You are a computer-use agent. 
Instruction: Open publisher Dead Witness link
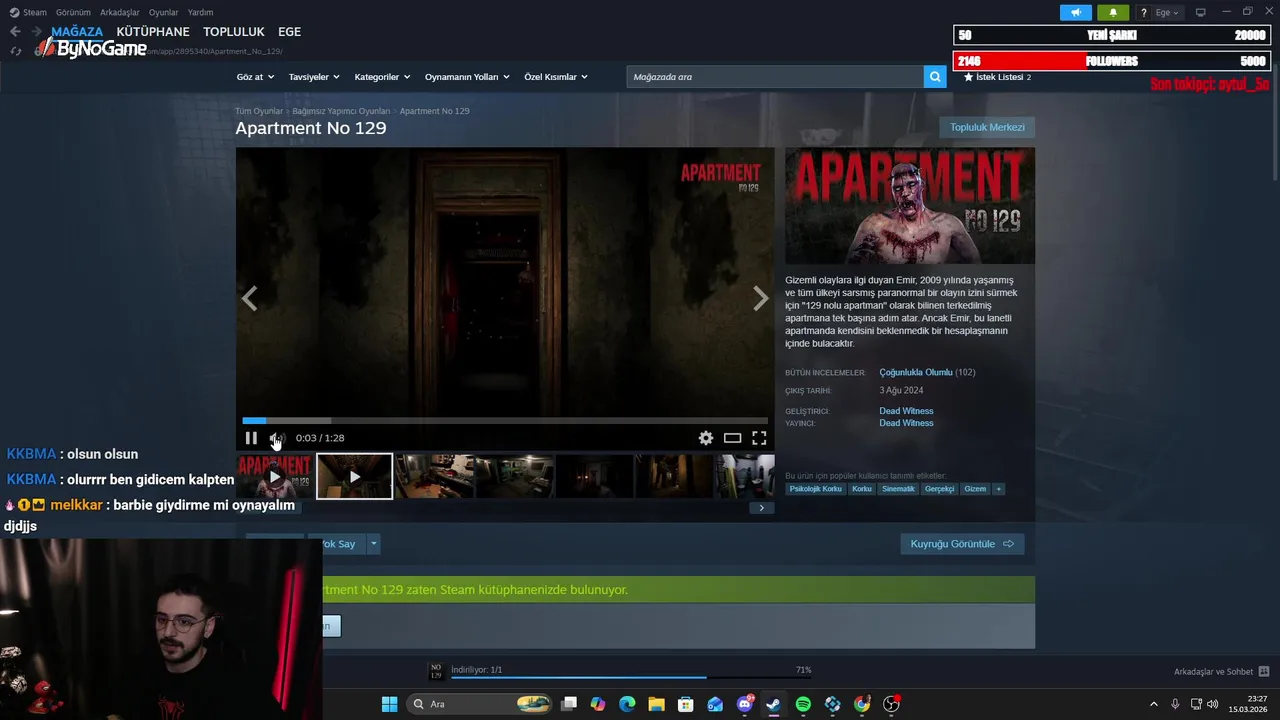(x=906, y=423)
